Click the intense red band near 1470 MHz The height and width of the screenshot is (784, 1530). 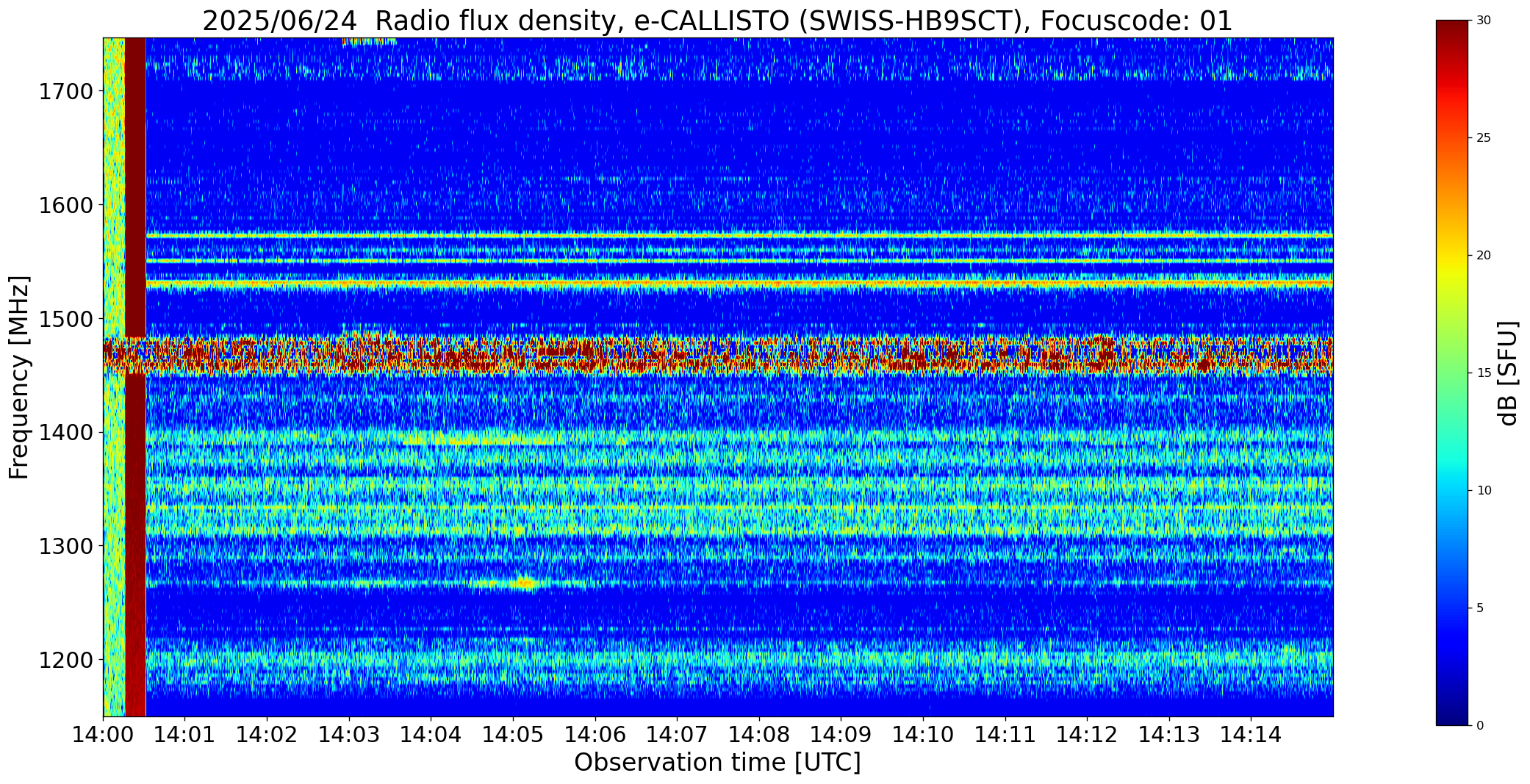click(718, 355)
